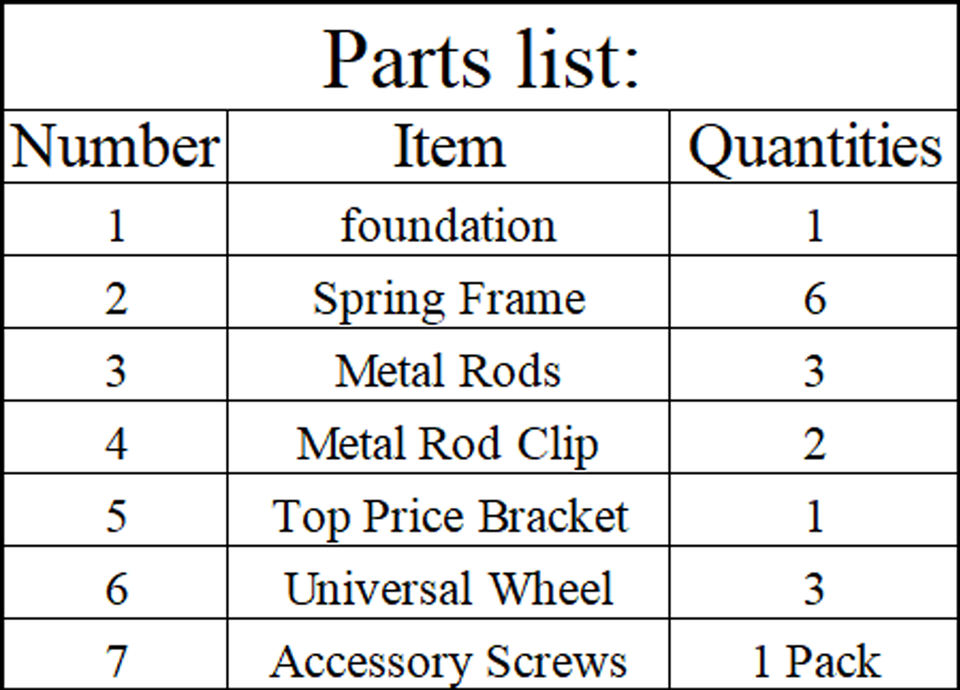Click row number 5 in Number column
This screenshot has width=960, height=690.
[x=116, y=516]
